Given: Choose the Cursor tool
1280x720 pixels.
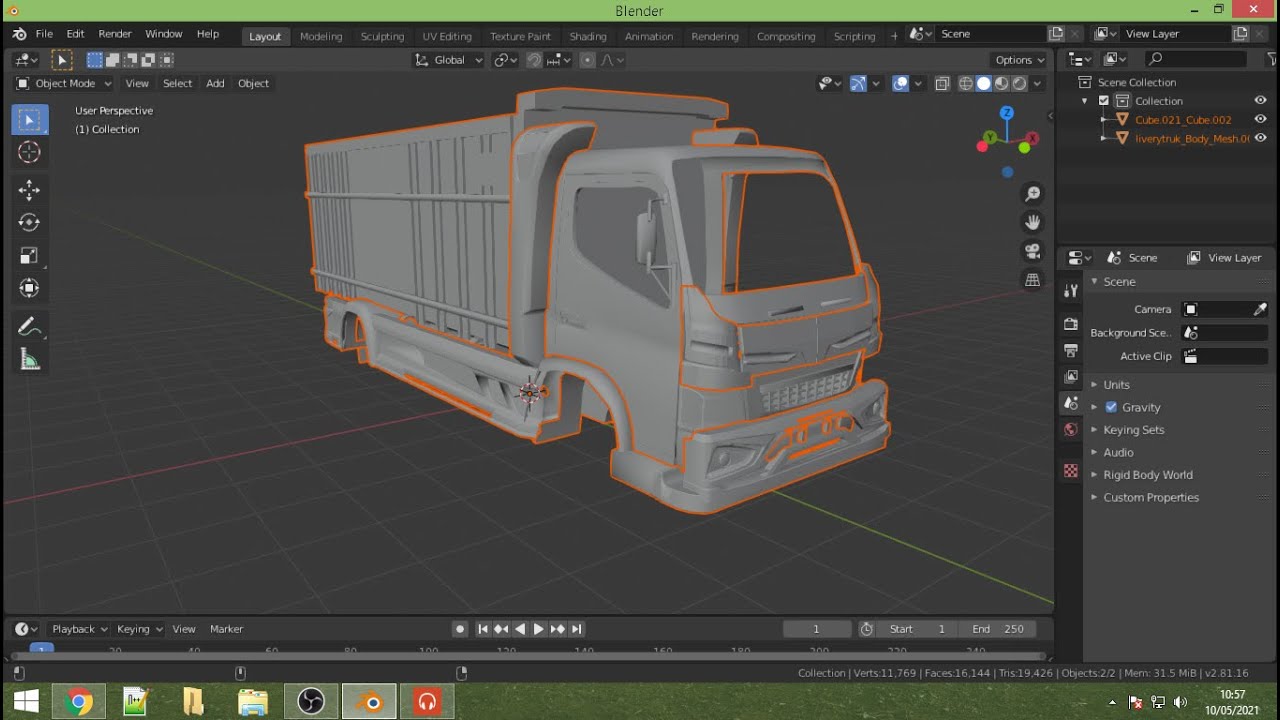Looking at the screenshot, I should click(29, 152).
